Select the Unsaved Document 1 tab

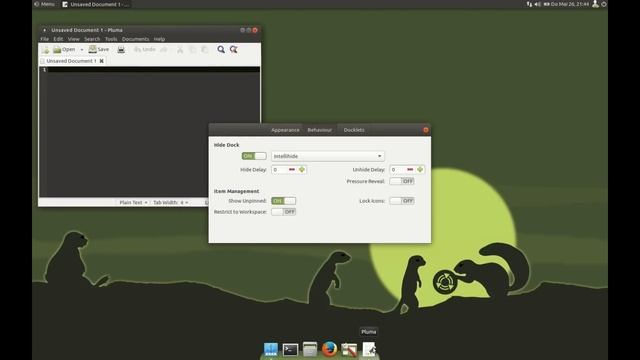click(71, 61)
